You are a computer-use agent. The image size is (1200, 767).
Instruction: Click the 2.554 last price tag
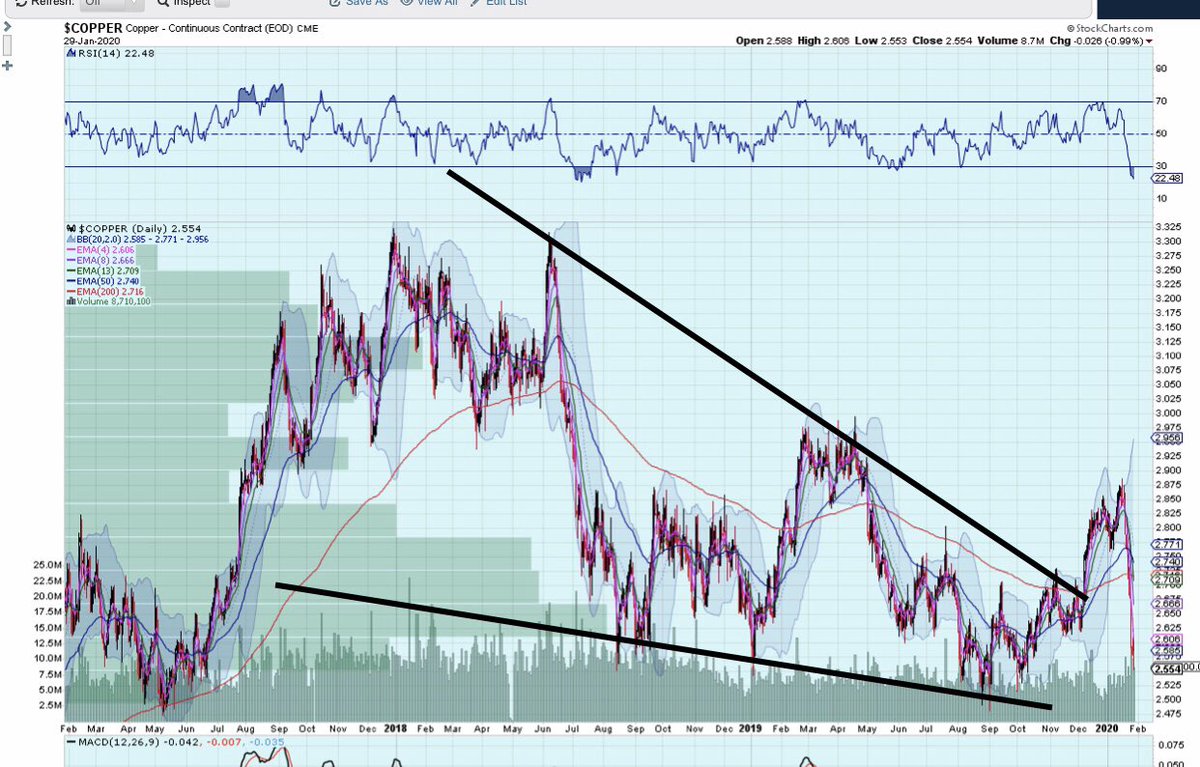tap(1167, 667)
